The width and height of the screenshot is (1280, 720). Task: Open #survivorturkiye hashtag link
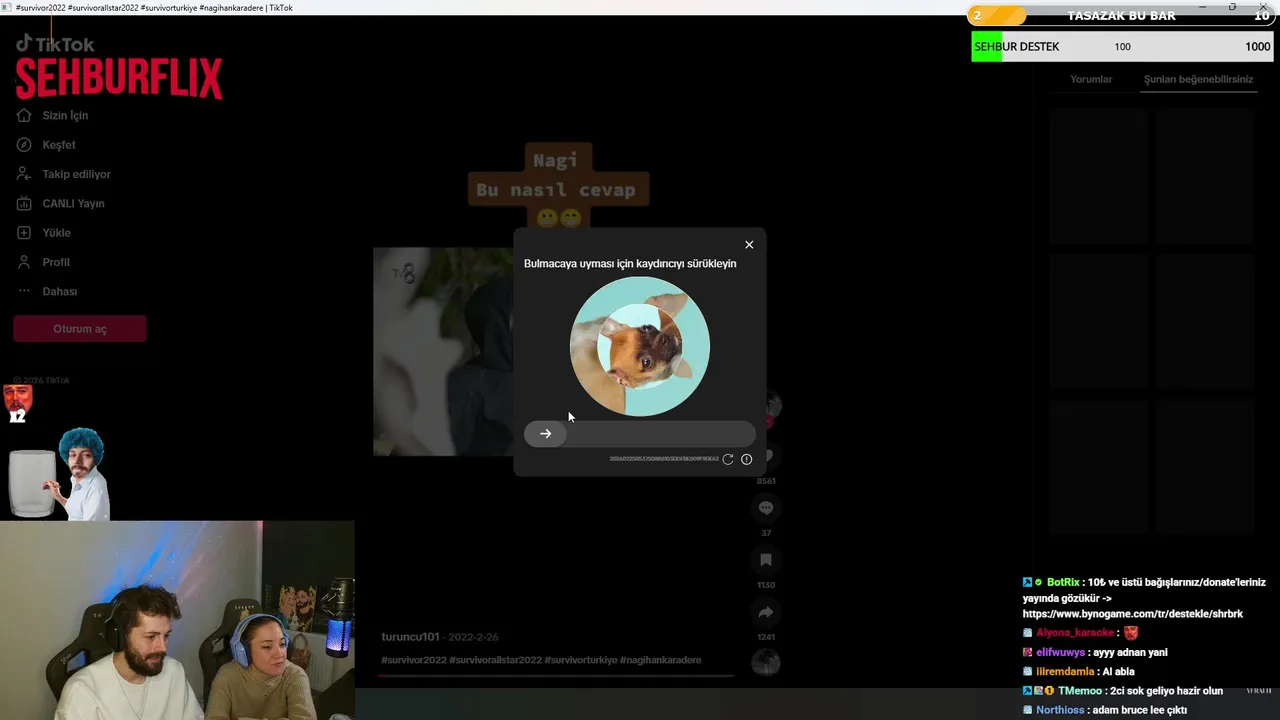click(x=580, y=660)
